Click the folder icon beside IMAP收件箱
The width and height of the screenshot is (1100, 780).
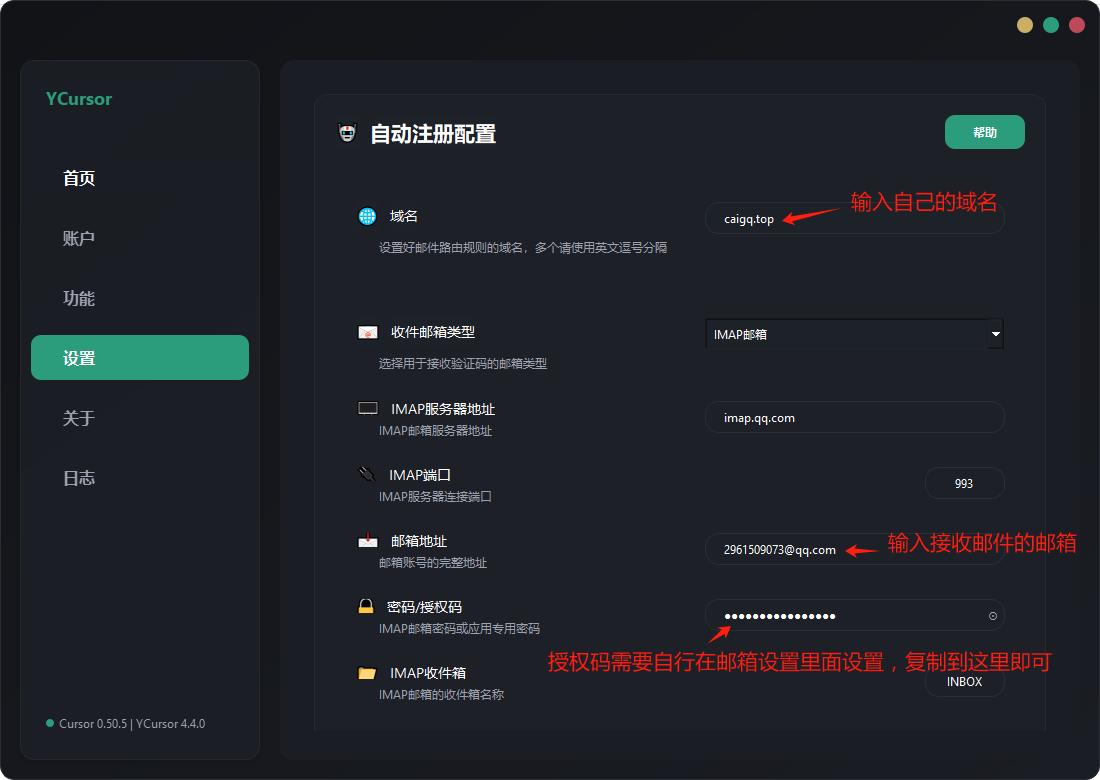(x=367, y=673)
